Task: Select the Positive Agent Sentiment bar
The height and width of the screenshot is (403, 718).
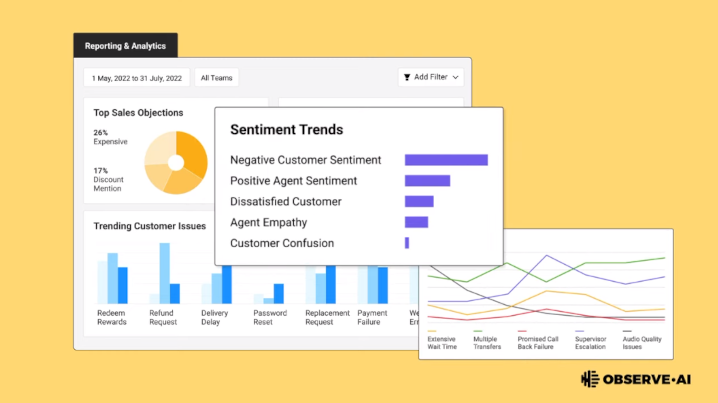Action: [427, 180]
